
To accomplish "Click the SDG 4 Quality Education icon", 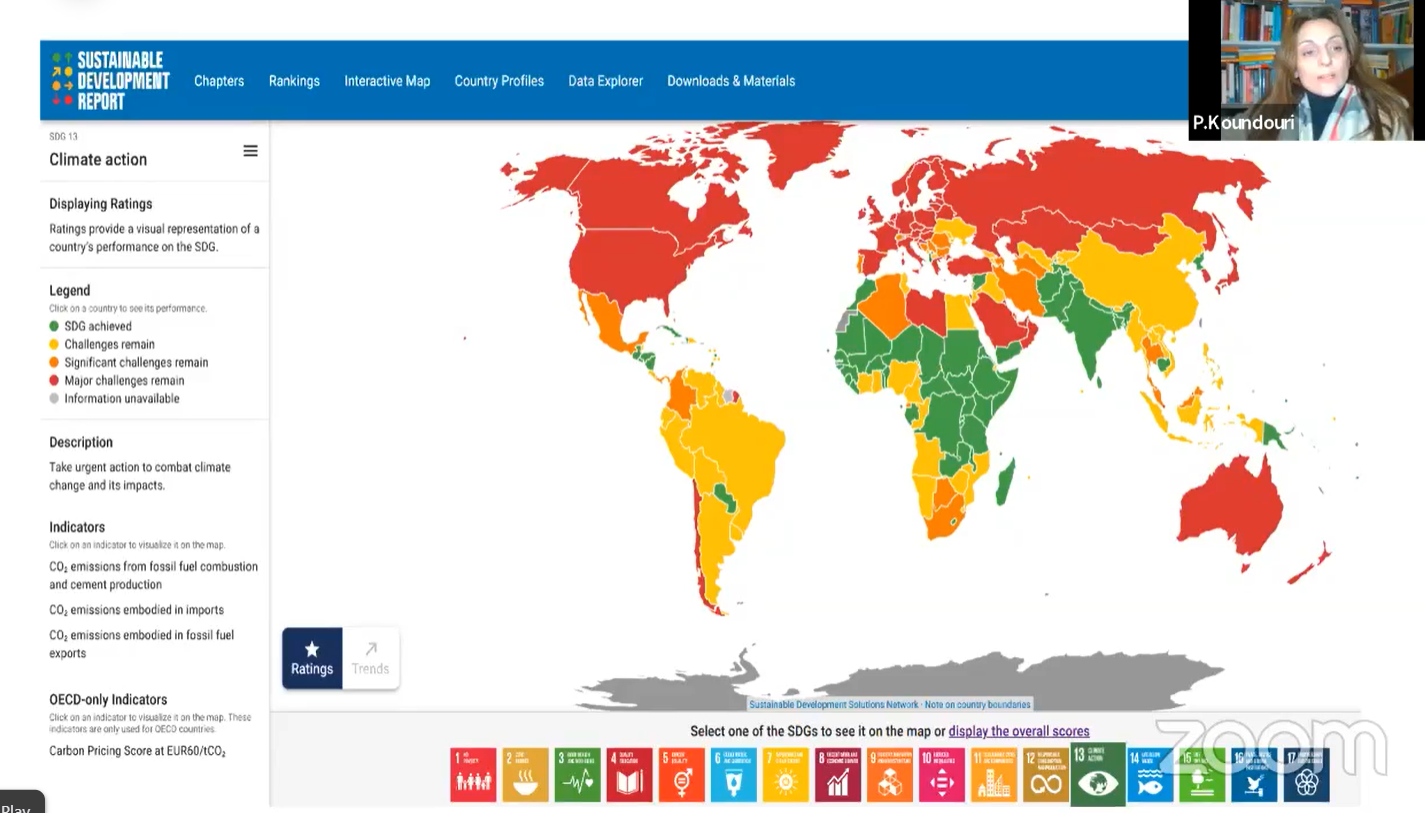I will (629, 774).
